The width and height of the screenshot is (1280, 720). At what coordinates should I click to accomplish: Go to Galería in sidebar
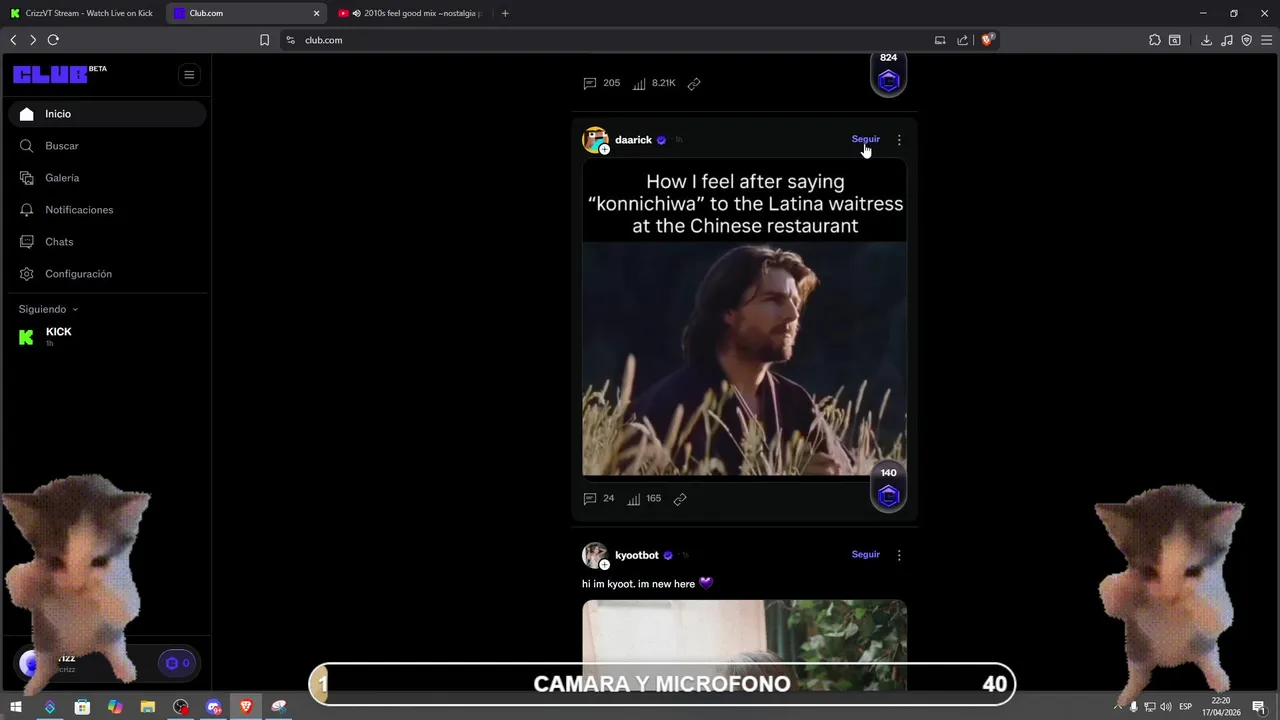(107, 178)
